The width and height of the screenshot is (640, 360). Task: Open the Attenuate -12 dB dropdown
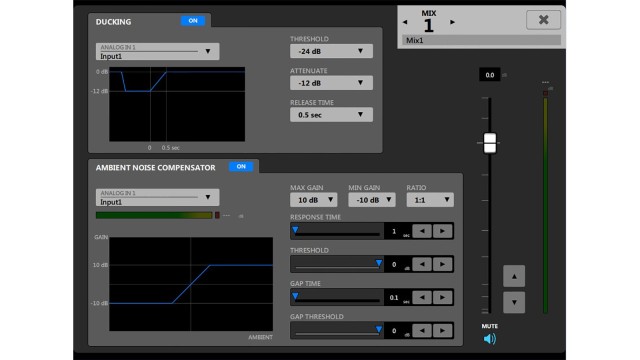[x=331, y=83]
